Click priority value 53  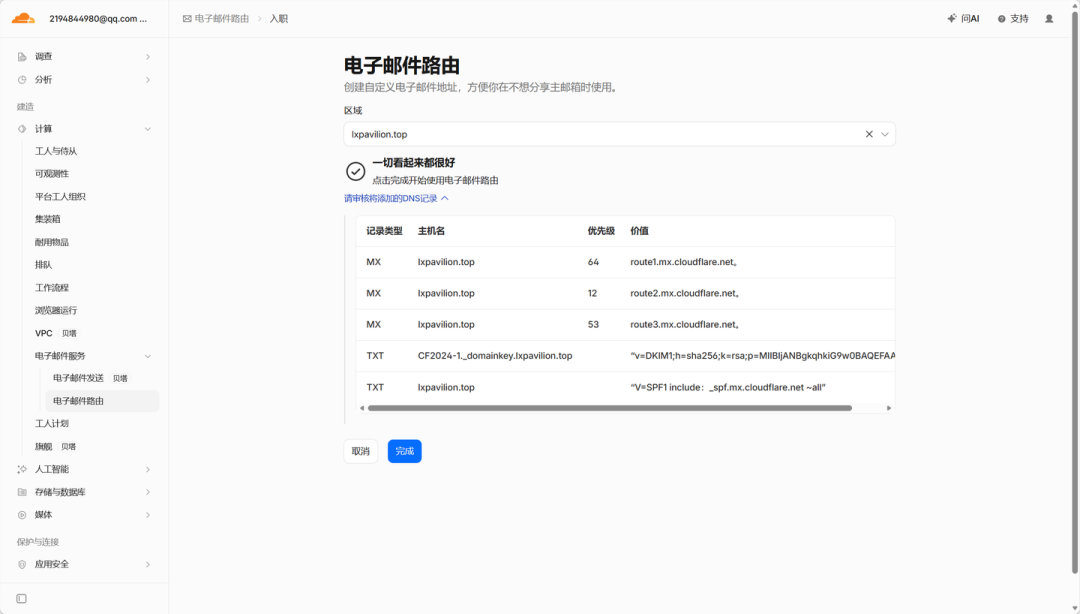pyautogui.click(x=593, y=325)
